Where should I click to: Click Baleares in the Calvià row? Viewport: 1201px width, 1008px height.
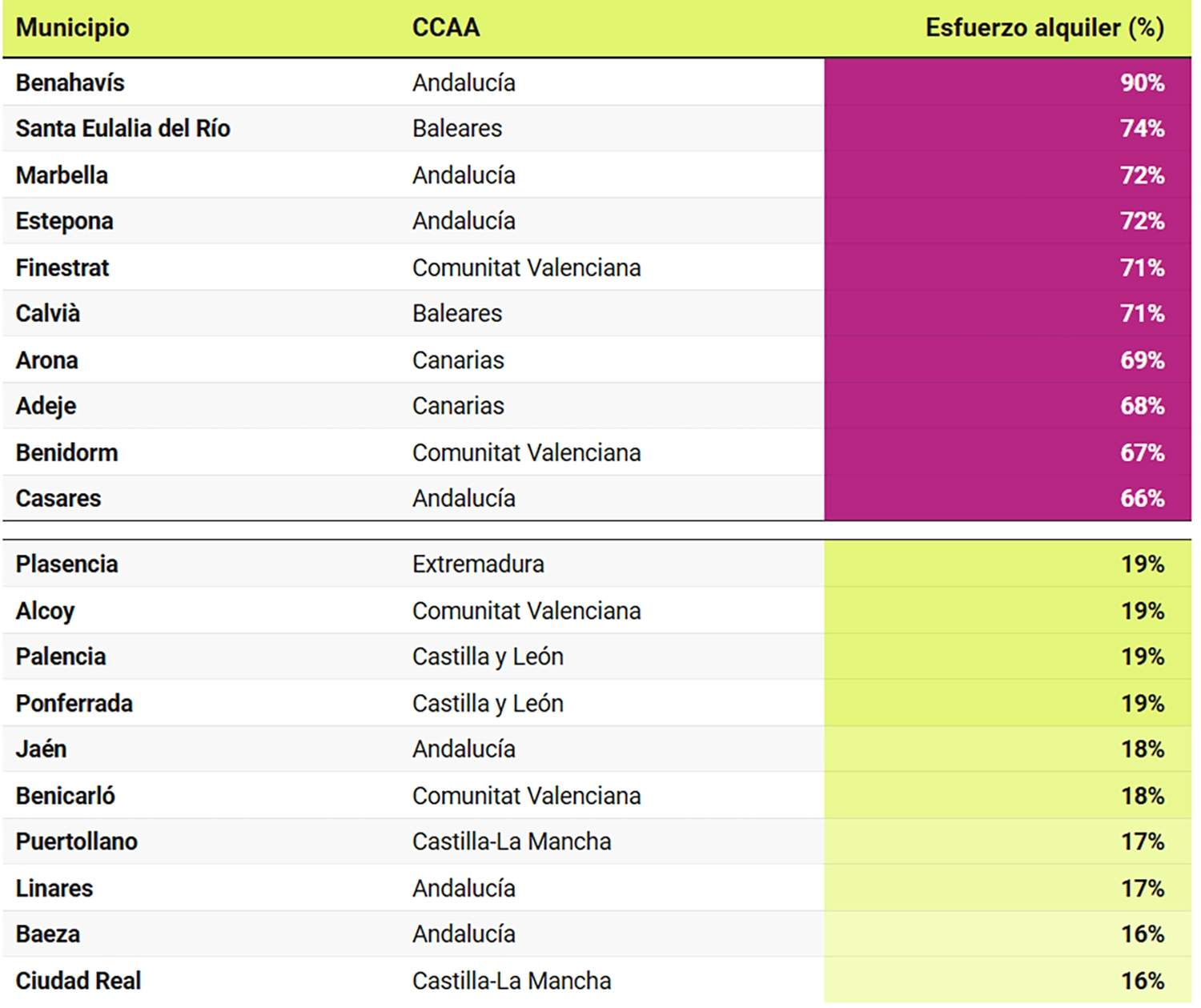(x=457, y=313)
